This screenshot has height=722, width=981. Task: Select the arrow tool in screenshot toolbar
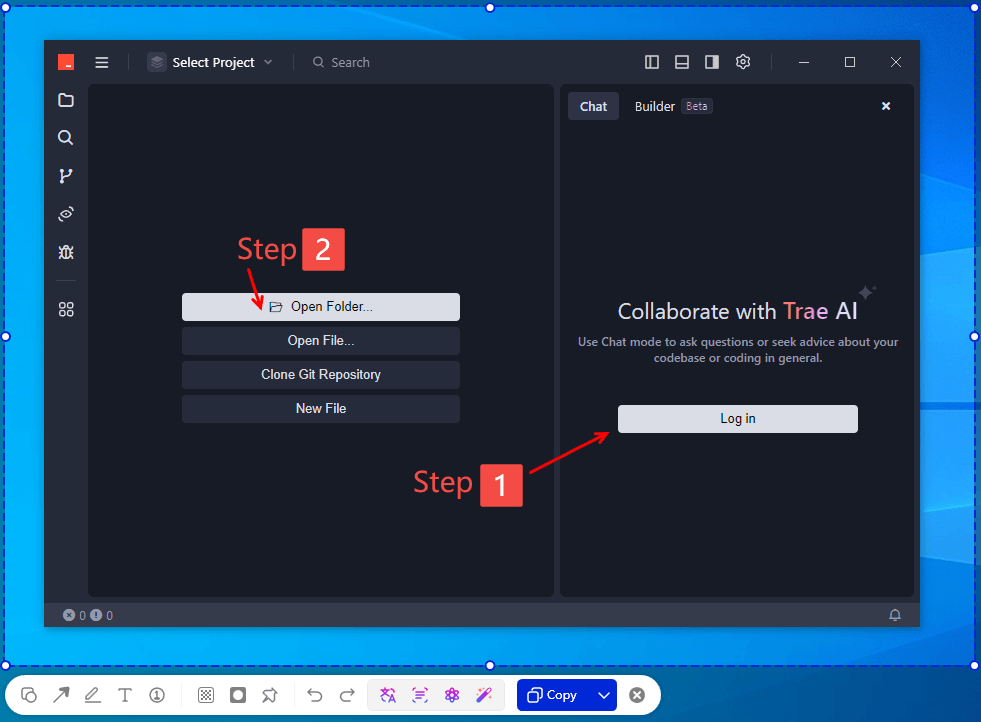coord(61,695)
